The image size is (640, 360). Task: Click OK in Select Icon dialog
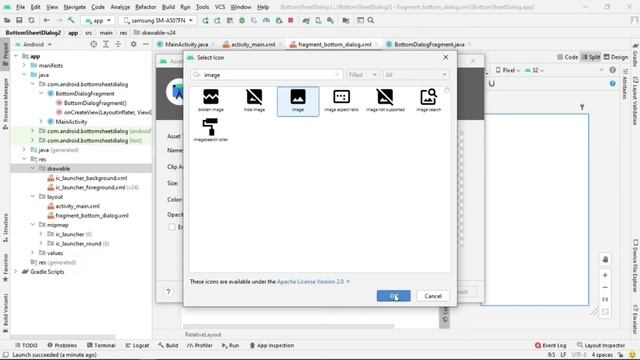393,296
